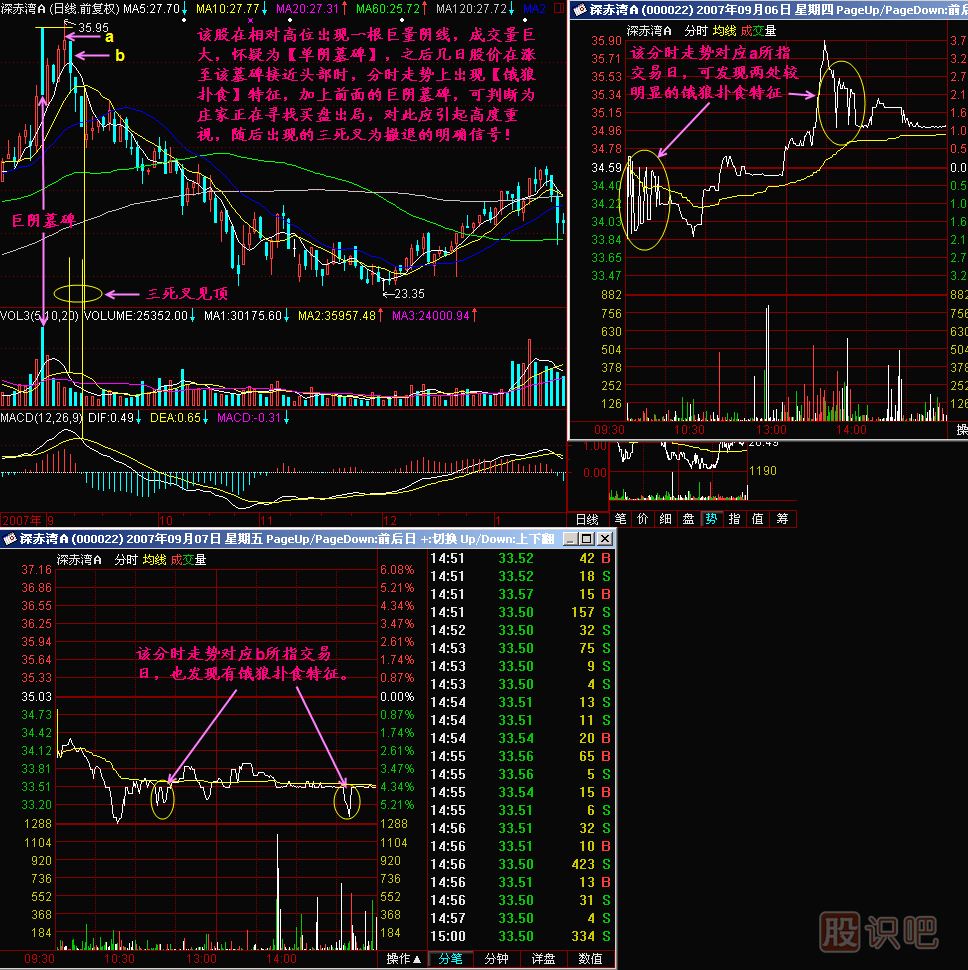The width and height of the screenshot is (968, 970).
Task: Minimize the 09月07日 intraday window
Action: tap(571, 538)
